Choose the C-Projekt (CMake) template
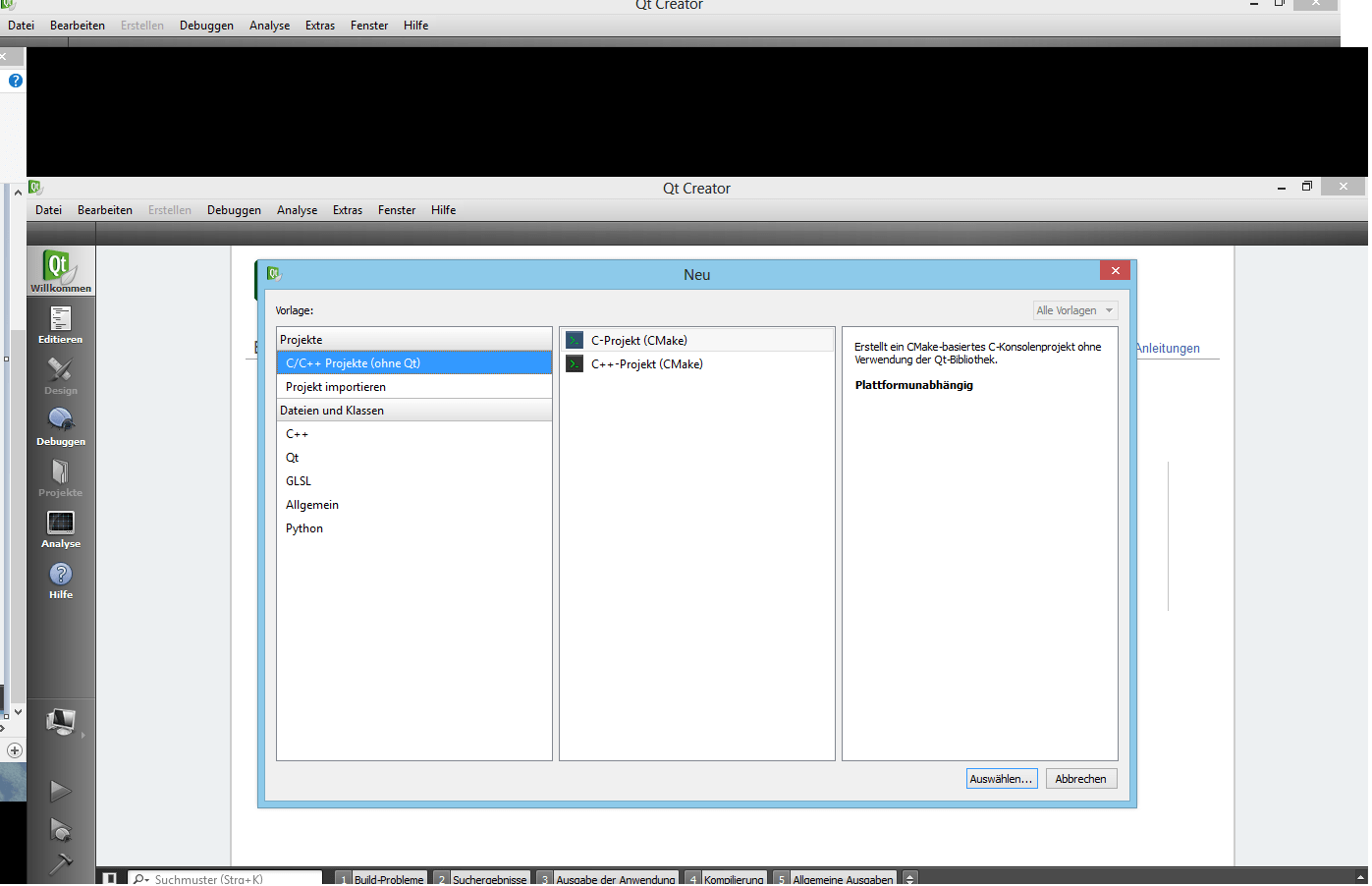1372x886 pixels. click(x=697, y=340)
